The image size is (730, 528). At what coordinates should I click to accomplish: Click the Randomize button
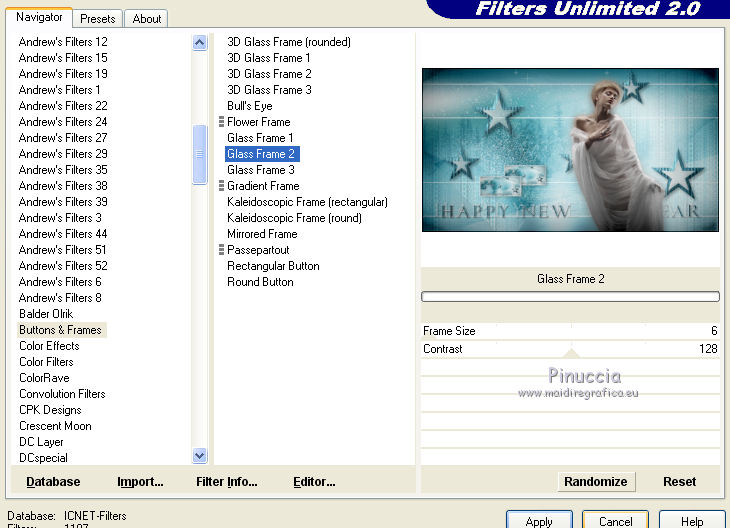pyautogui.click(x=596, y=481)
